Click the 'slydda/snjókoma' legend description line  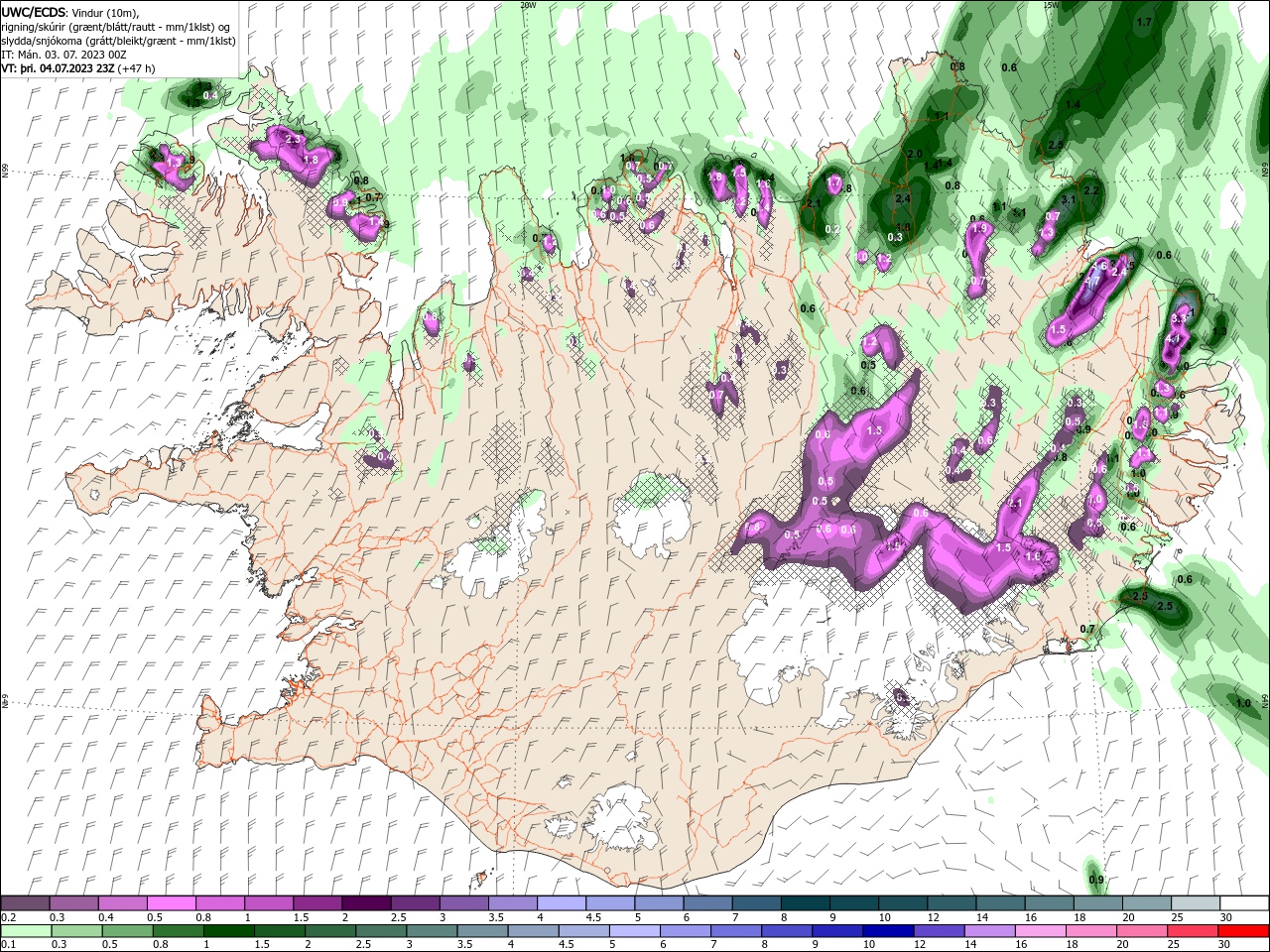[119, 41]
